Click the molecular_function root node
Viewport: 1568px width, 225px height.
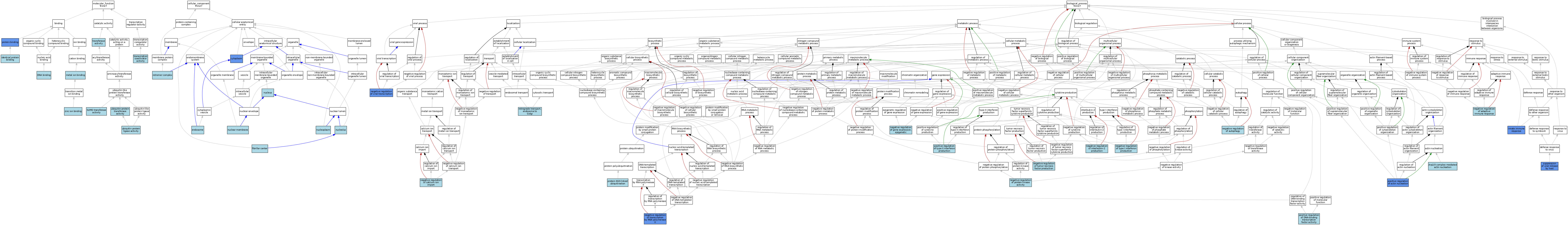(103, 5)
